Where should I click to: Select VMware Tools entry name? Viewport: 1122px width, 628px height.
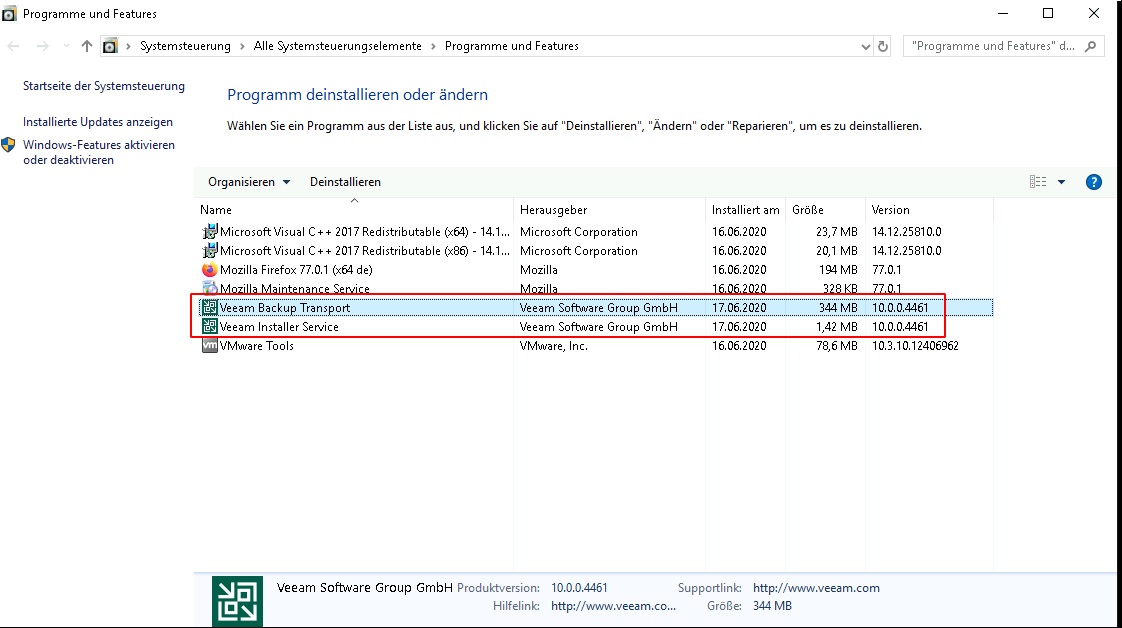click(x=257, y=345)
